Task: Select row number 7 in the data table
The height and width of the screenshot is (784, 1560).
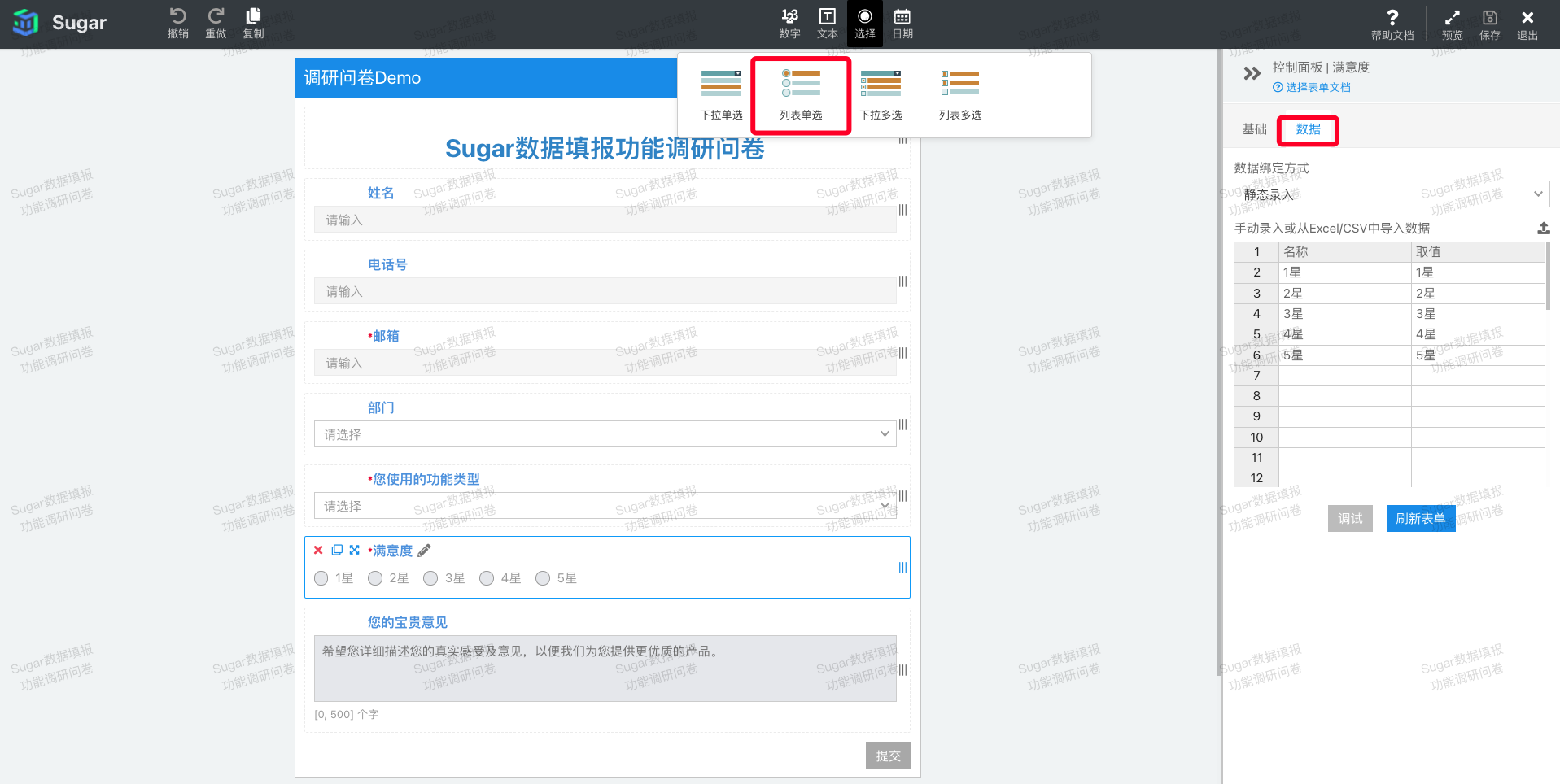Action: pyautogui.click(x=1256, y=376)
